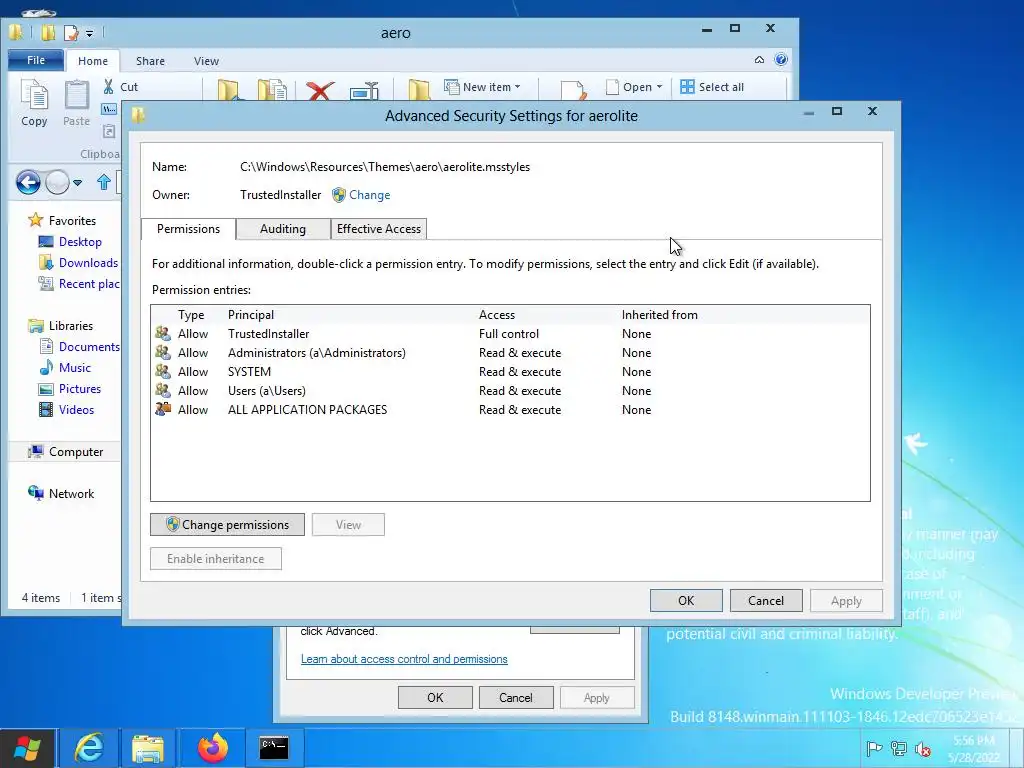
Task: Click Videos library icon in sidebar
Action: [46, 409]
